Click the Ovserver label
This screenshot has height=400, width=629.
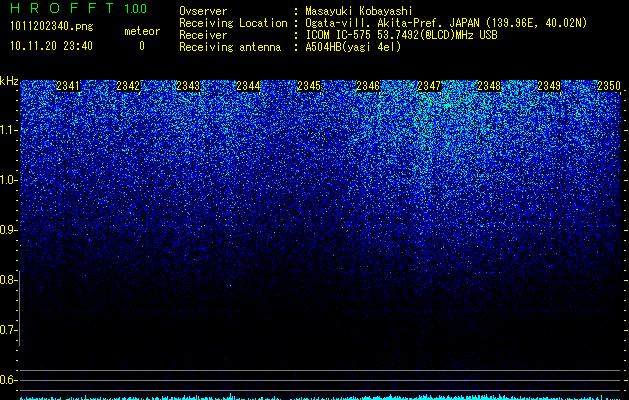(203, 11)
